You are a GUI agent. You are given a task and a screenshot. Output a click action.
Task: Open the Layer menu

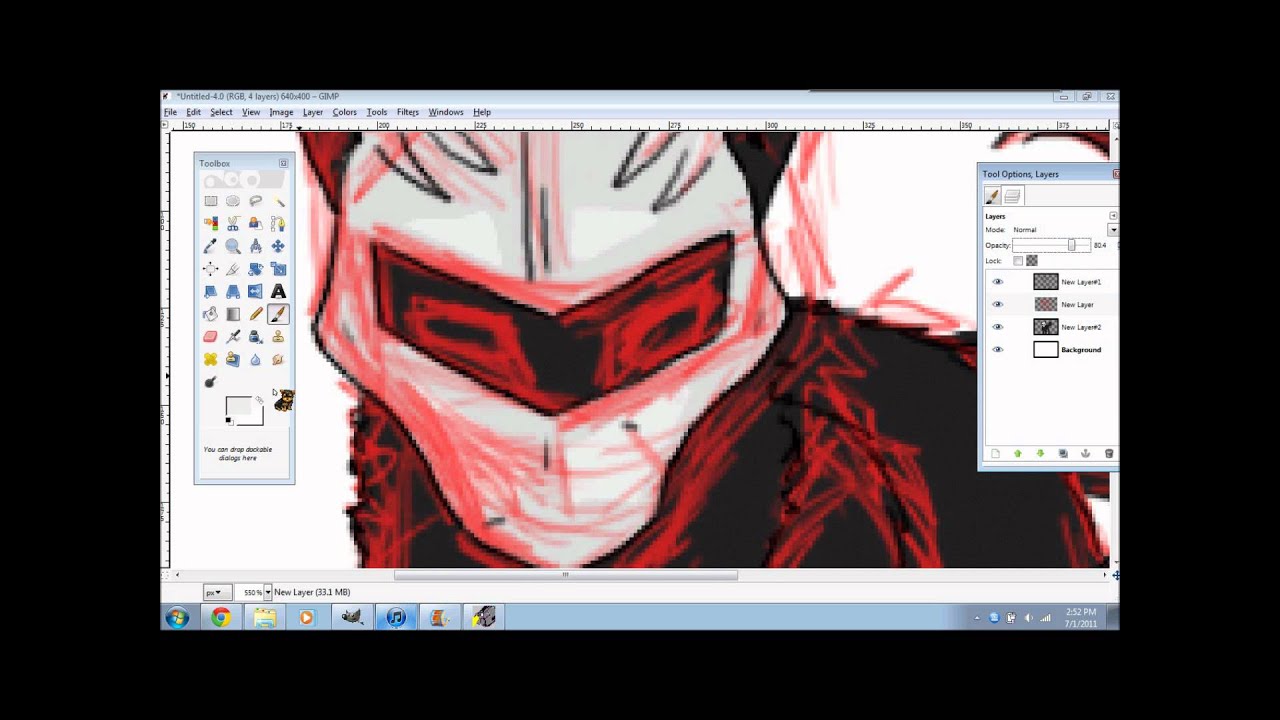[313, 112]
